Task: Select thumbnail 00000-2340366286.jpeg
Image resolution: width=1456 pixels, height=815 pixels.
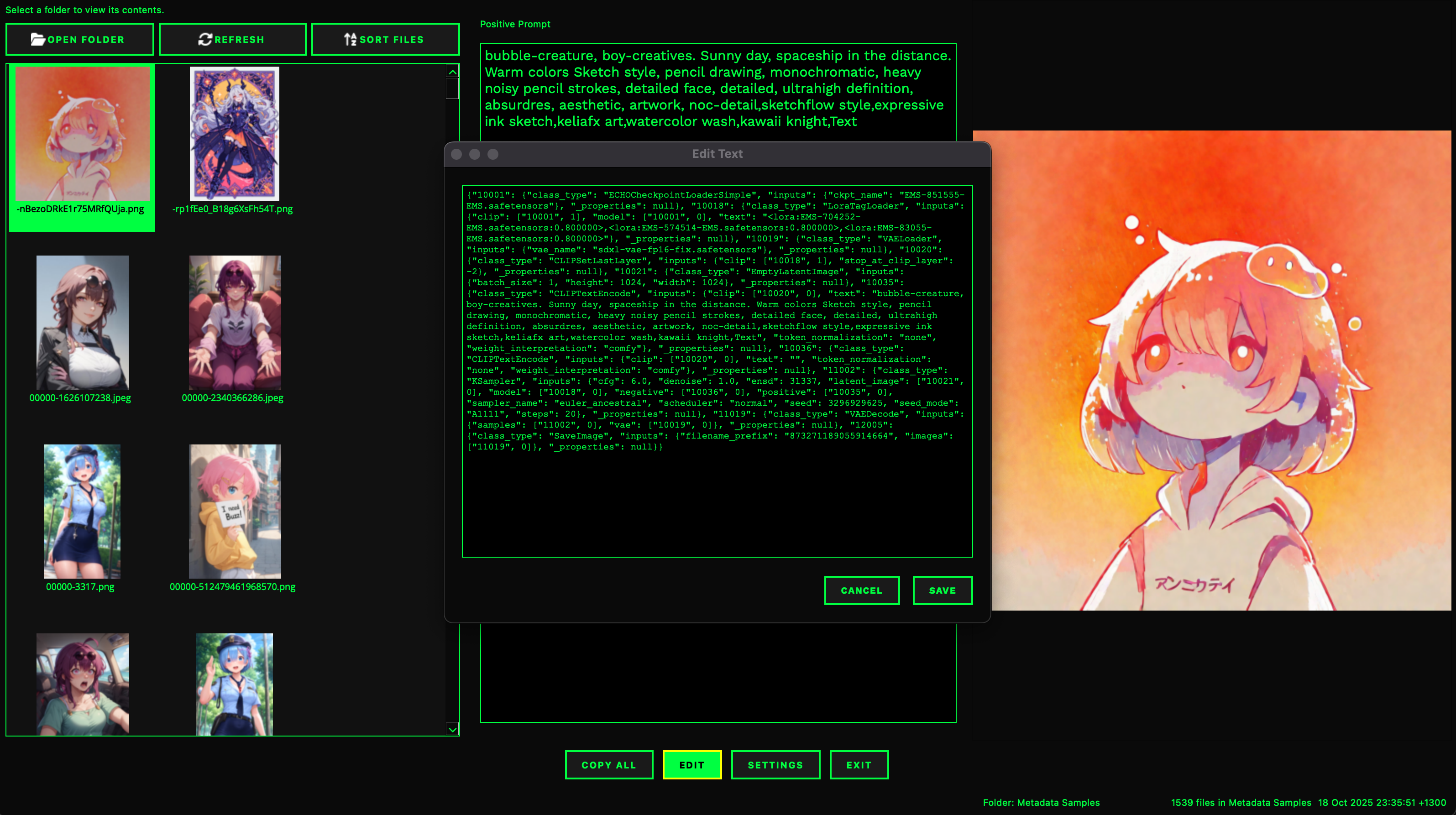Action: click(x=235, y=322)
